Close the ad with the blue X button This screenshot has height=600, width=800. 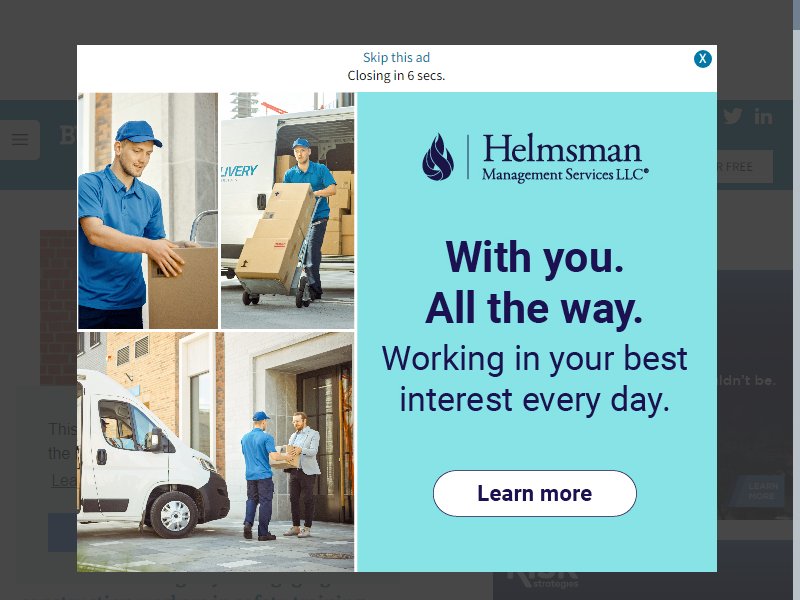(x=703, y=59)
